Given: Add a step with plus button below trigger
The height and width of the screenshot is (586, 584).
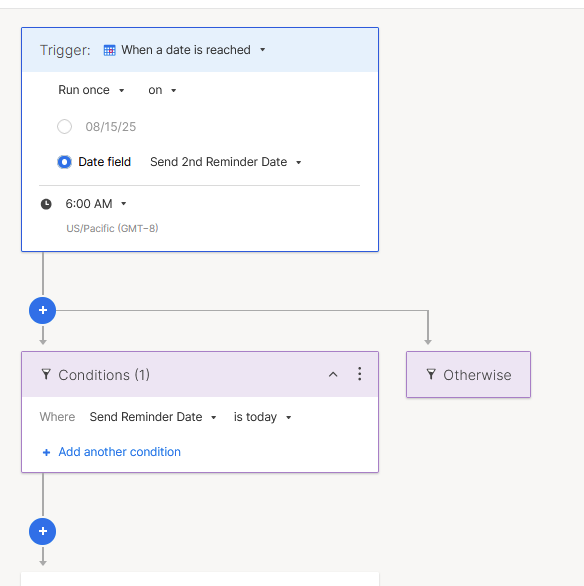Looking at the screenshot, I should 43,310.
